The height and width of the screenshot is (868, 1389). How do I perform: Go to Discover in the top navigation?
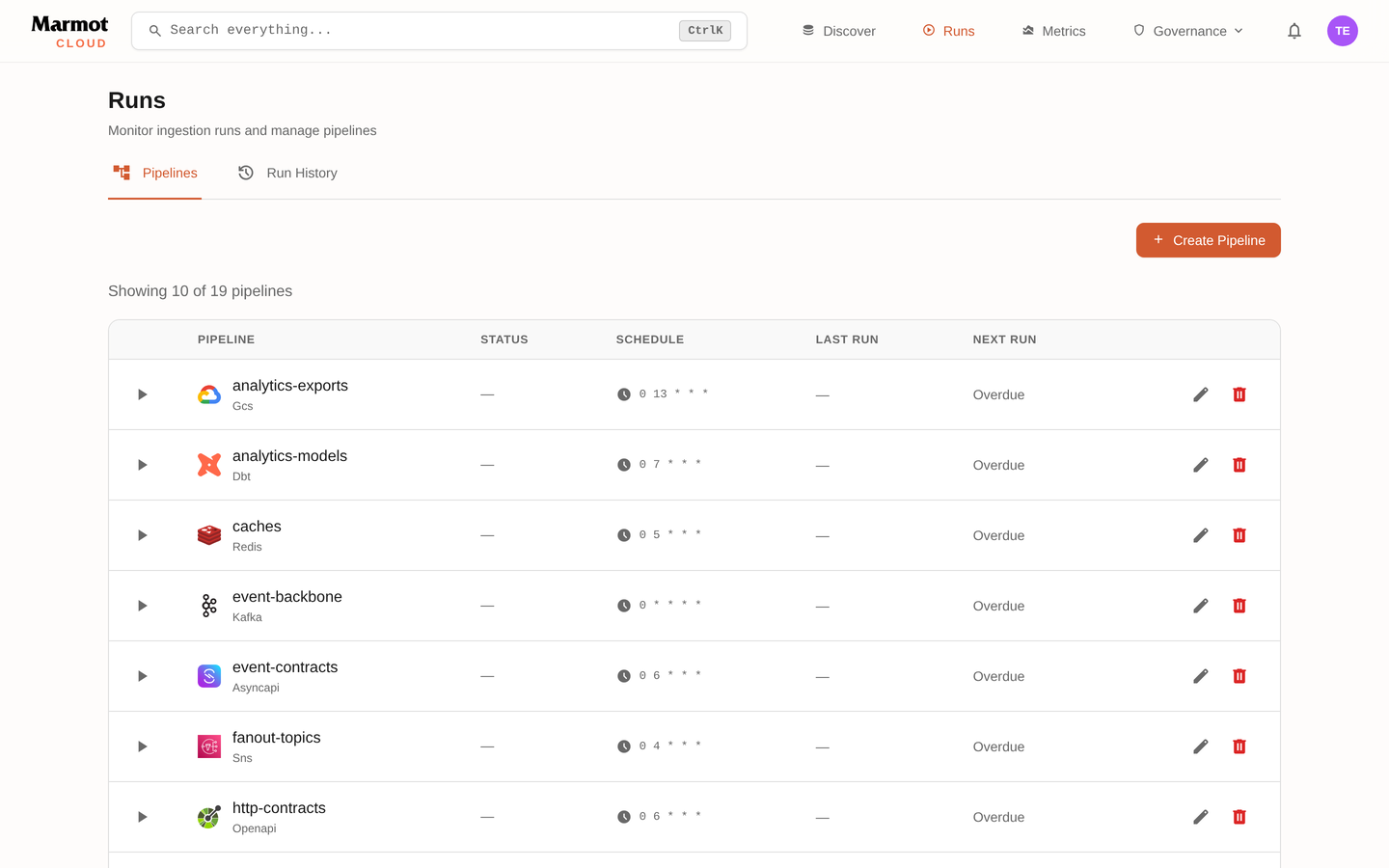[x=838, y=31]
